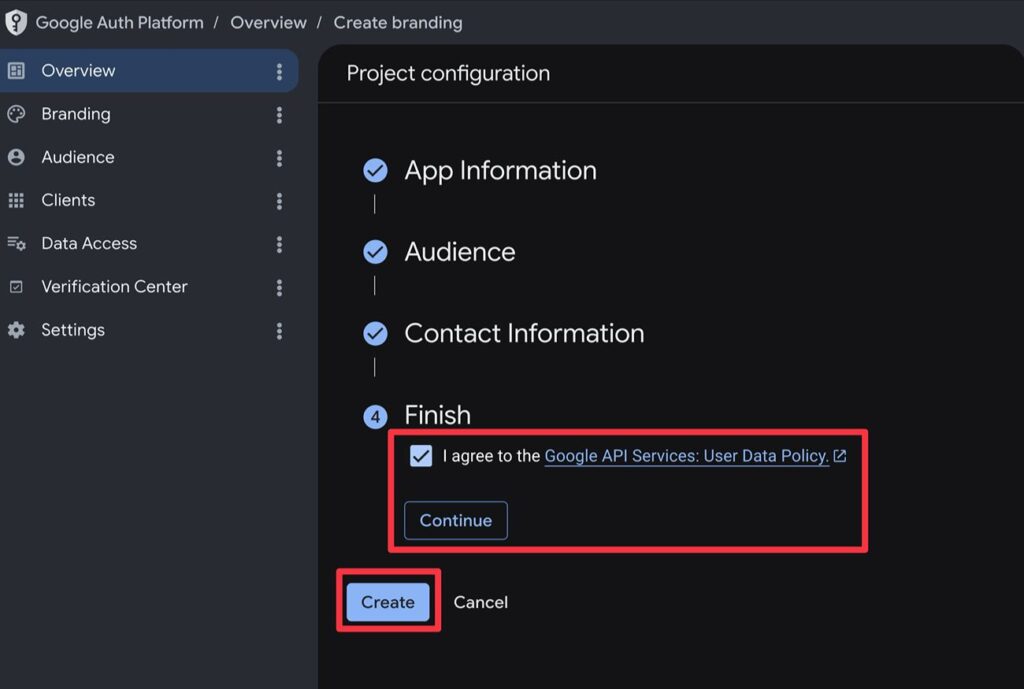Click the Continue button
Image resolution: width=1024 pixels, height=689 pixels.
(456, 521)
